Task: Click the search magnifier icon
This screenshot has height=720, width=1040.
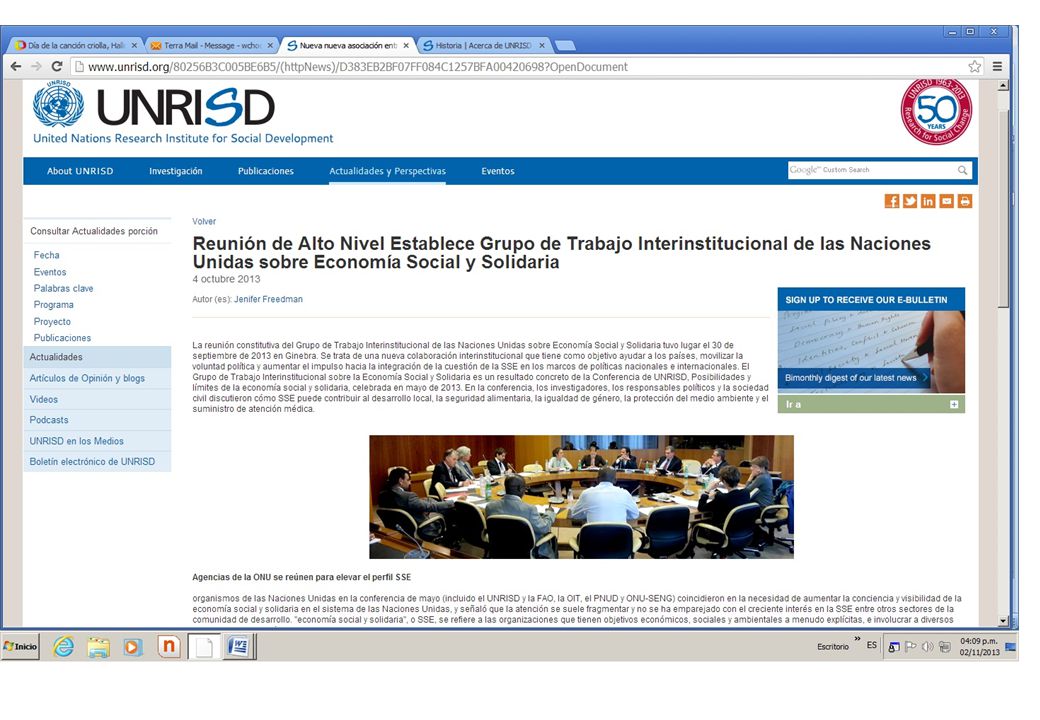Action: (962, 170)
